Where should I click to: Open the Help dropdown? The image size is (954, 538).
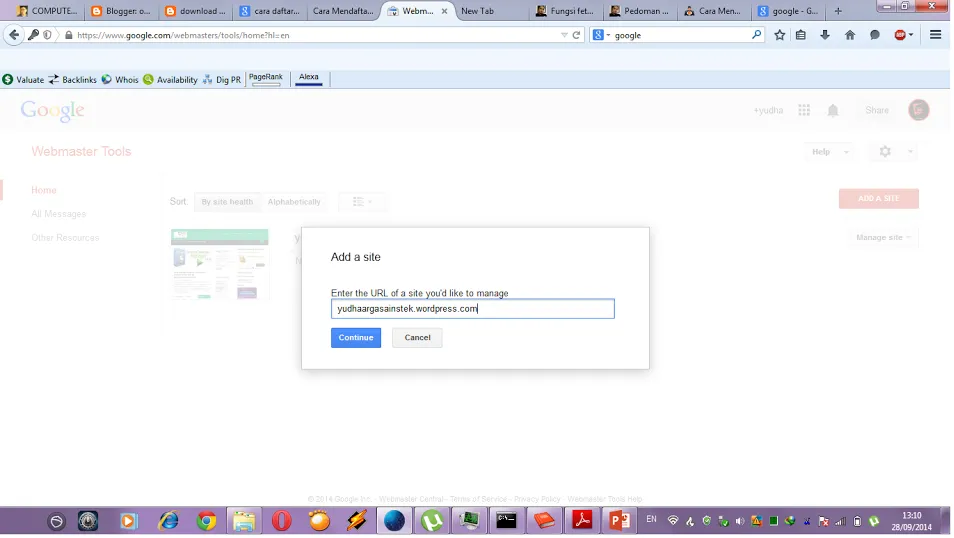click(x=828, y=152)
